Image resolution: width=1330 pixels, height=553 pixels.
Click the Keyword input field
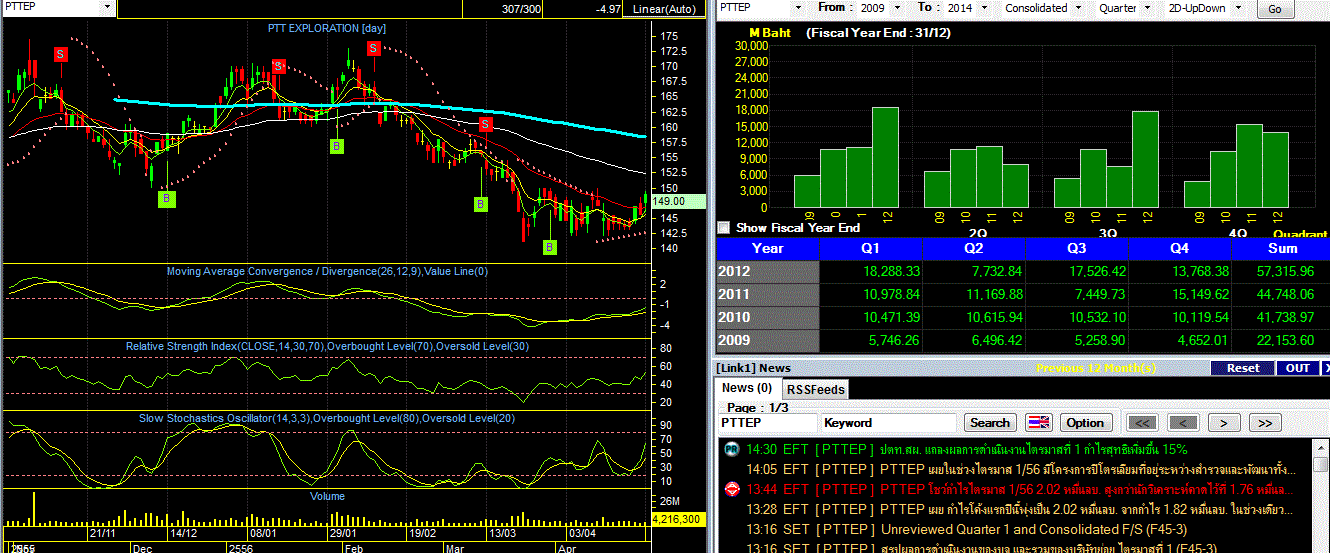coord(888,423)
